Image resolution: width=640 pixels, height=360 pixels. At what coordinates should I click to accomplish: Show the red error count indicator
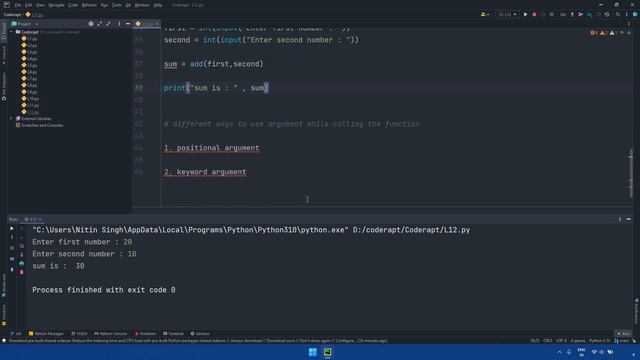(594, 33)
